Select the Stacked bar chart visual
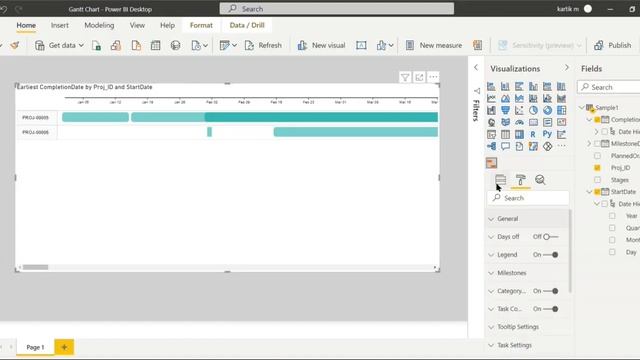This screenshot has height=360, width=640. tap(491, 86)
